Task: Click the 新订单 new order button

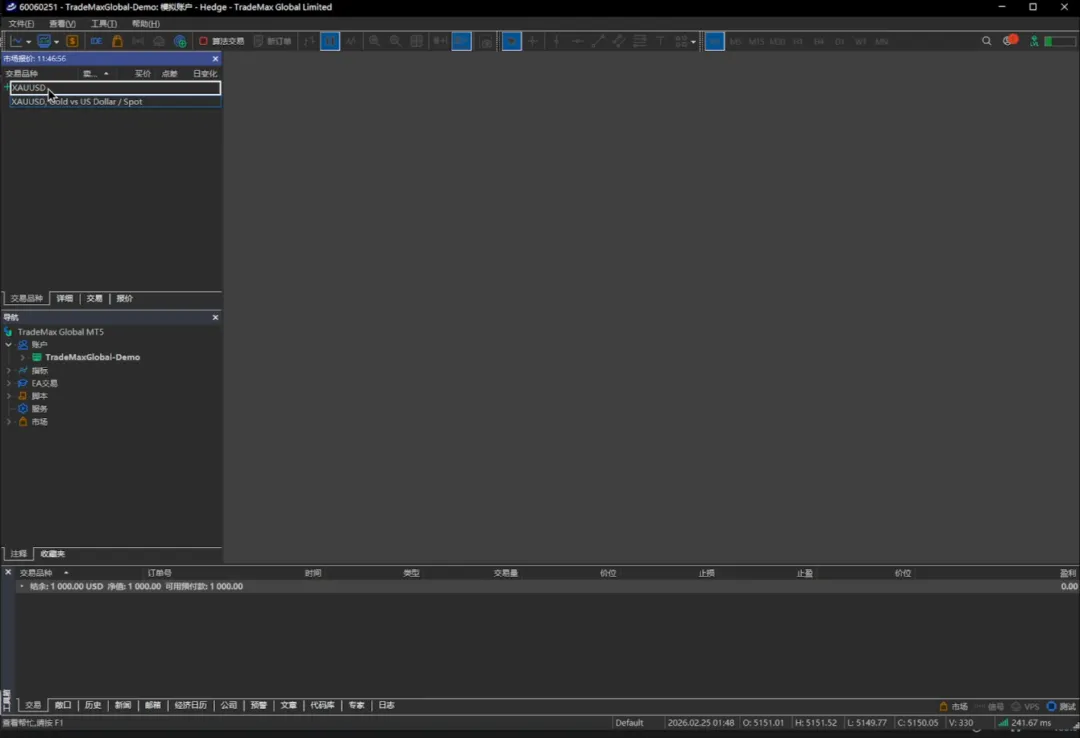Action: point(272,41)
